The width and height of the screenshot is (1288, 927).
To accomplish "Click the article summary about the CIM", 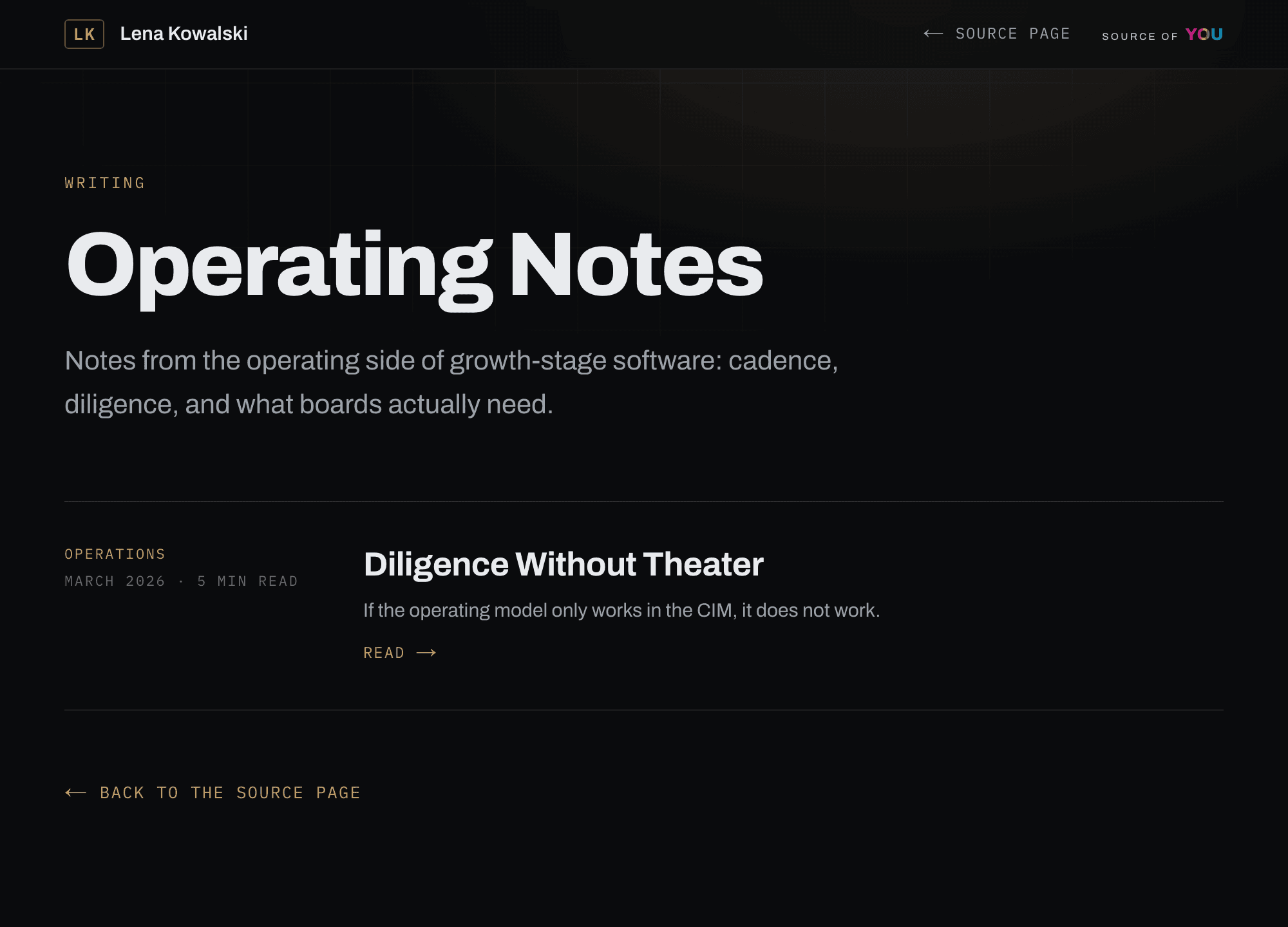I will (621, 610).
